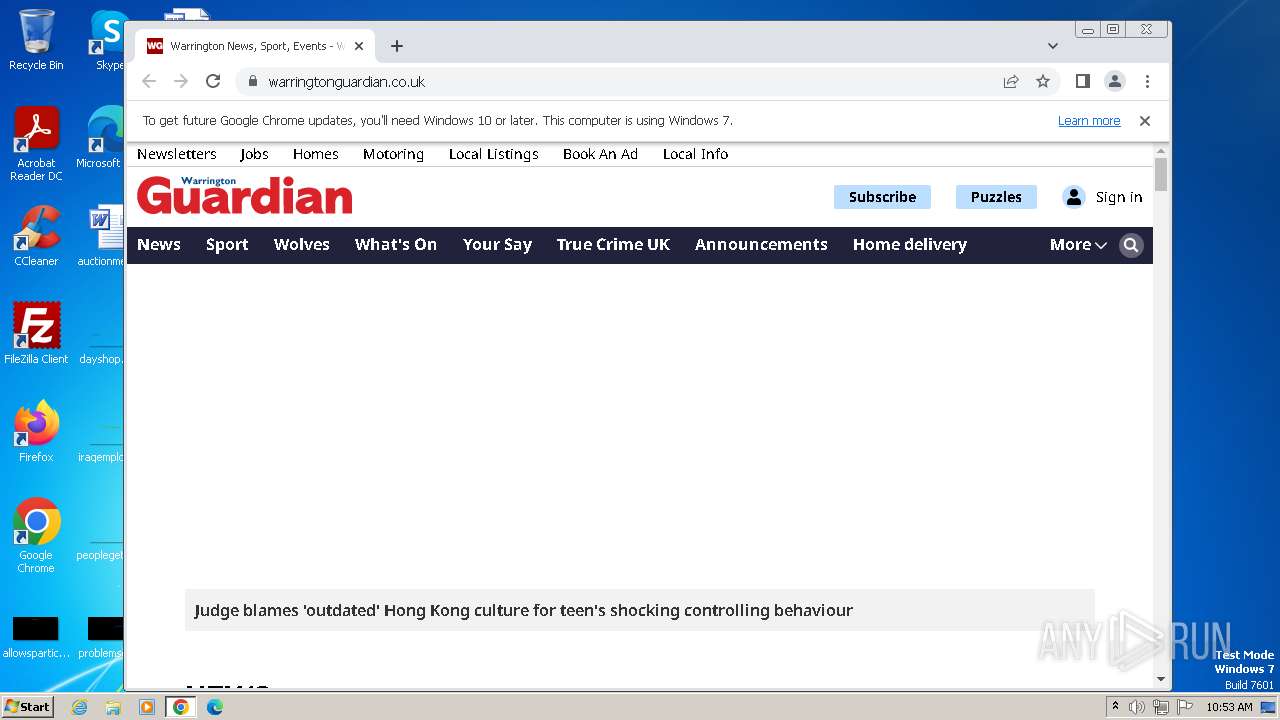
Task: Open the Sport section tab
Action: 227,245
